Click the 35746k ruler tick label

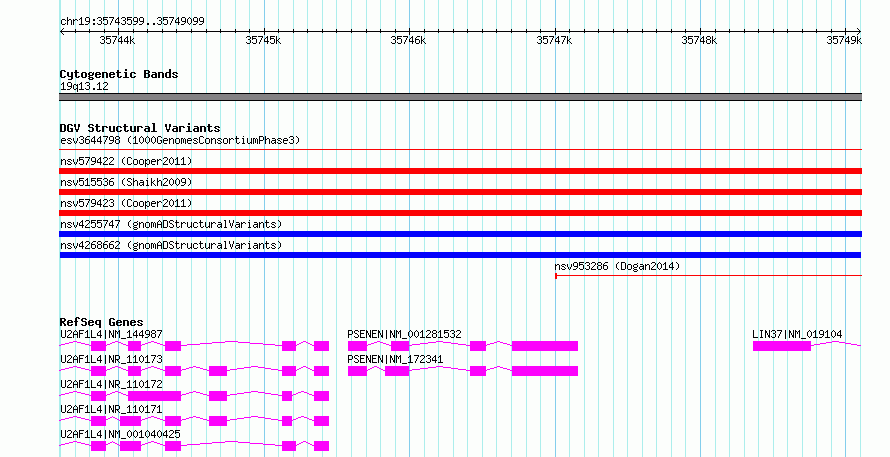(x=408, y=40)
